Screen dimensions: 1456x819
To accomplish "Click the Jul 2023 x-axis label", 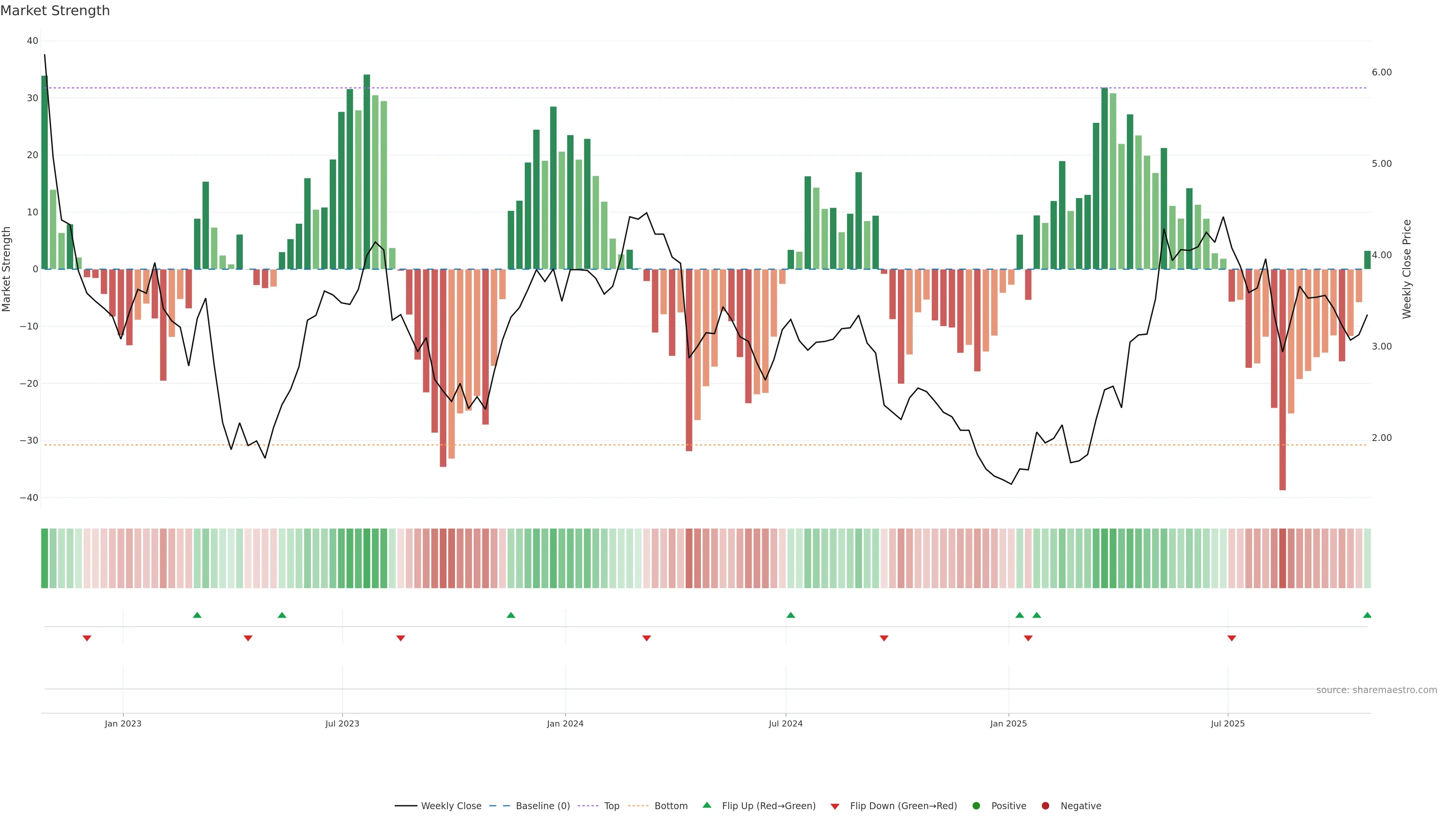I will pyautogui.click(x=342, y=723).
